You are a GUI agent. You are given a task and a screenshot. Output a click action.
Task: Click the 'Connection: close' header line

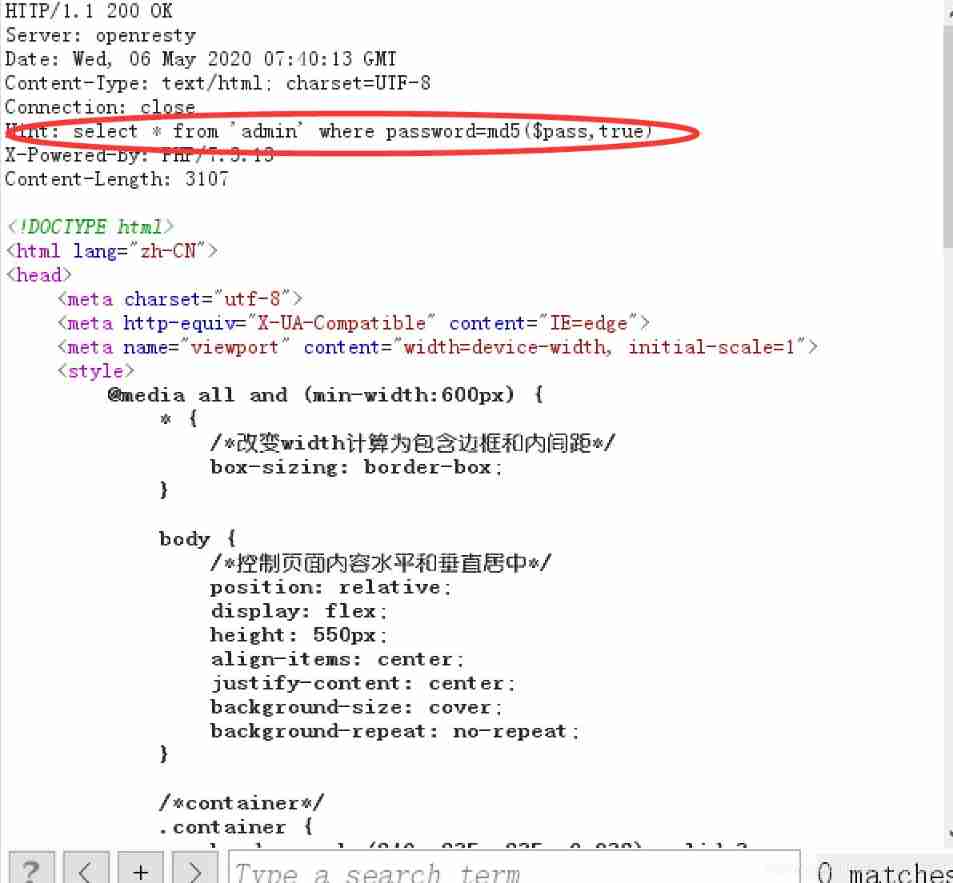click(x=100, y=107)
